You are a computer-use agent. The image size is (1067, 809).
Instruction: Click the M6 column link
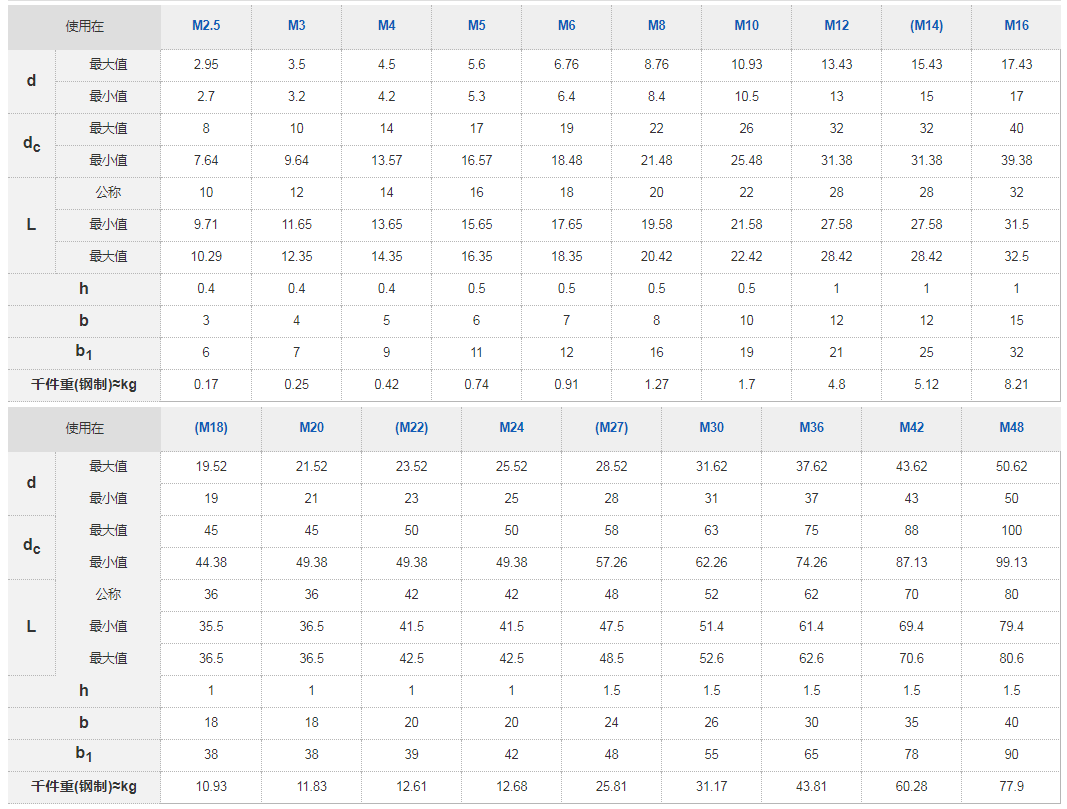(x=566, y=26)
